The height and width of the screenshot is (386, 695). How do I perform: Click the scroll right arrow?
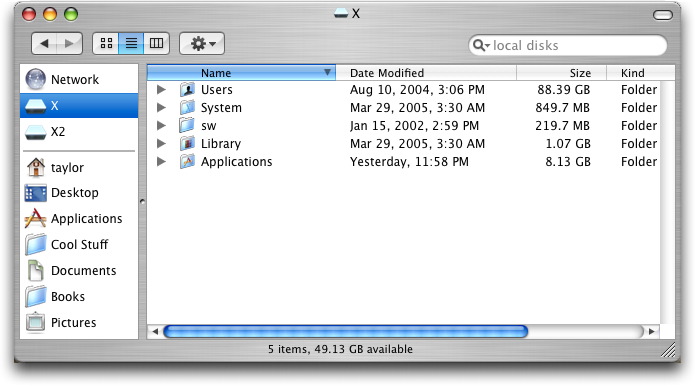point(652,331)
